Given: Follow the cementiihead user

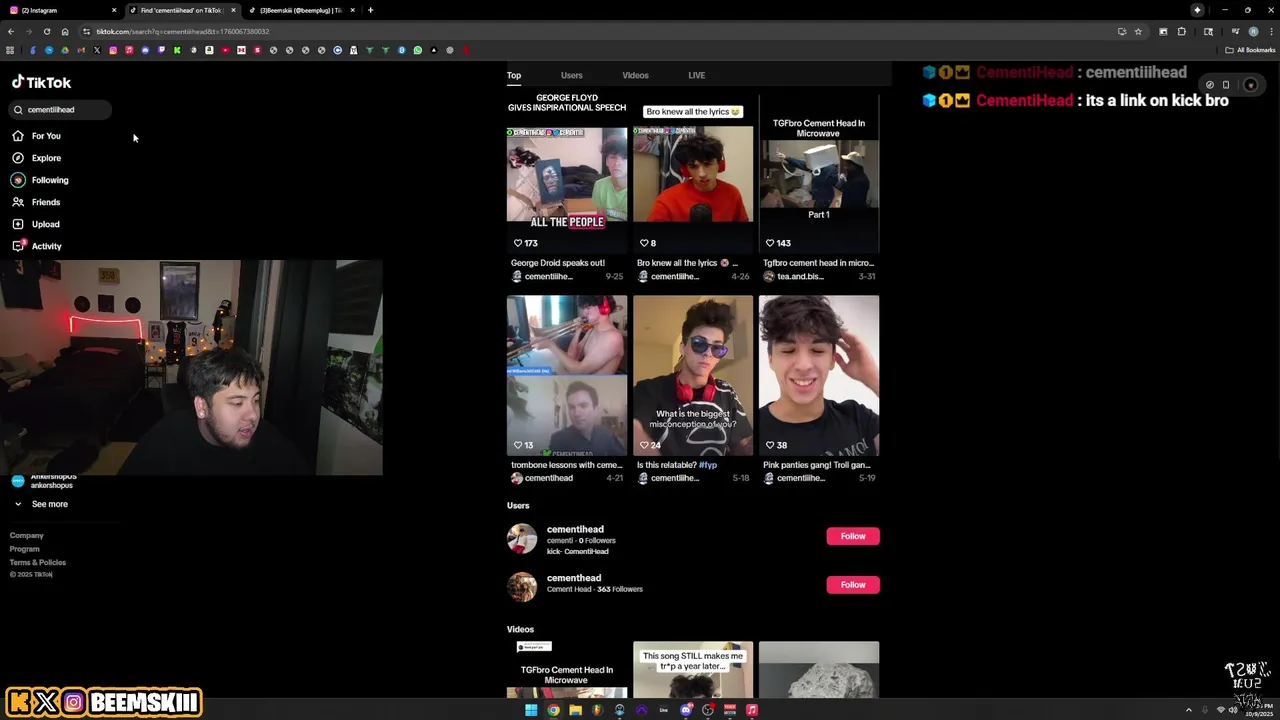Looking at the screenshot, I should pos(853,536).
